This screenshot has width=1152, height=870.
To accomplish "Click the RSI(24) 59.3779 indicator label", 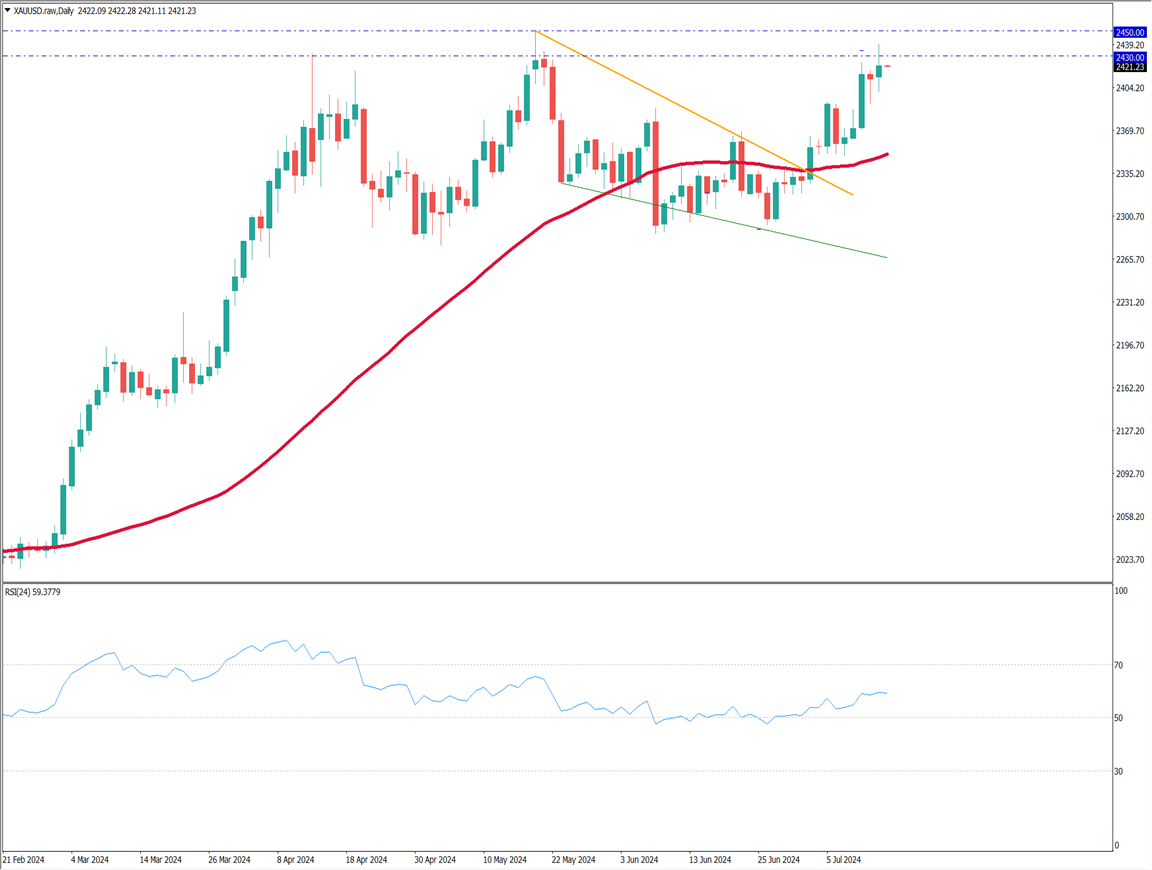I will point(41,591).
